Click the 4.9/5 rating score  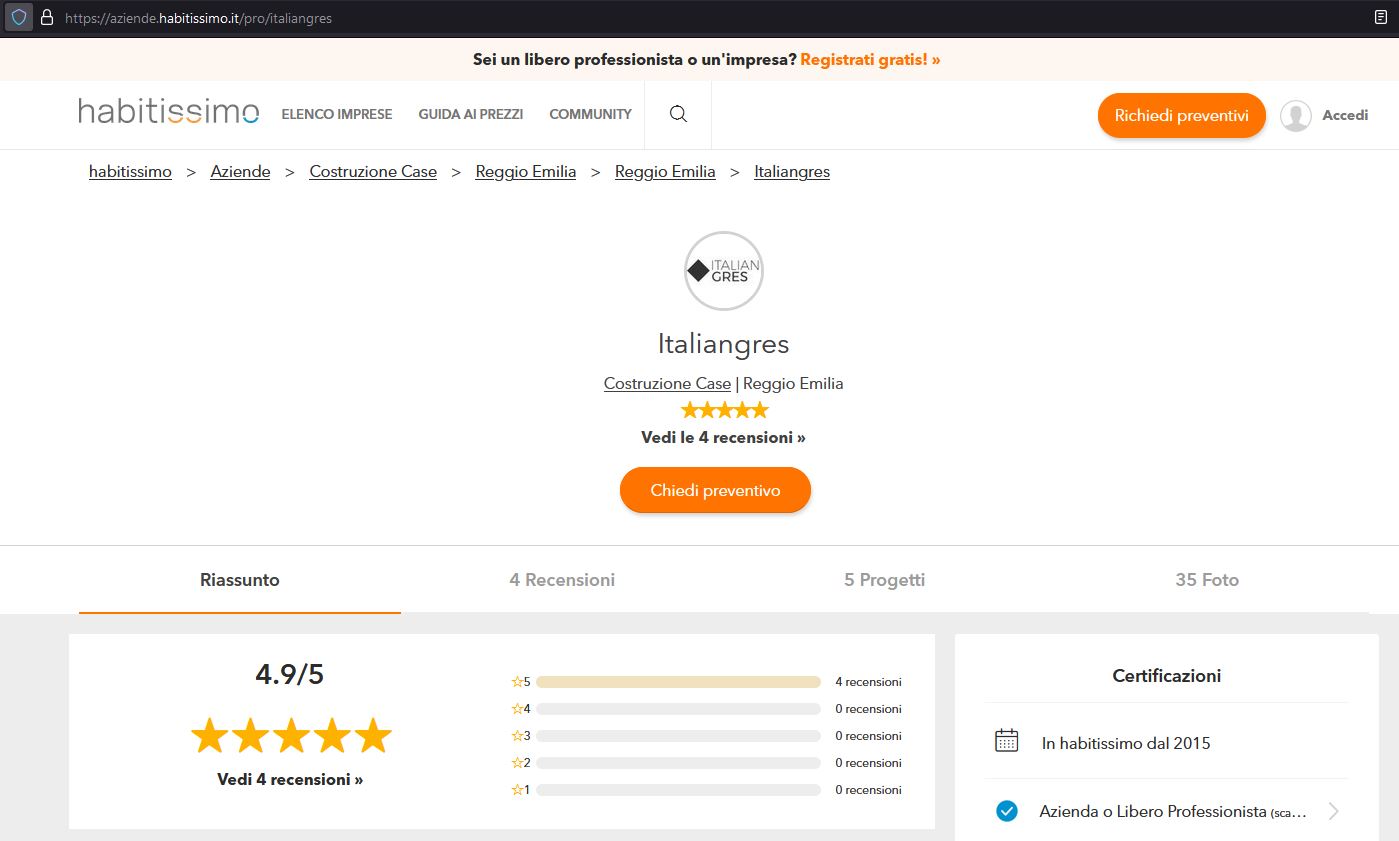tap(290, 675)
